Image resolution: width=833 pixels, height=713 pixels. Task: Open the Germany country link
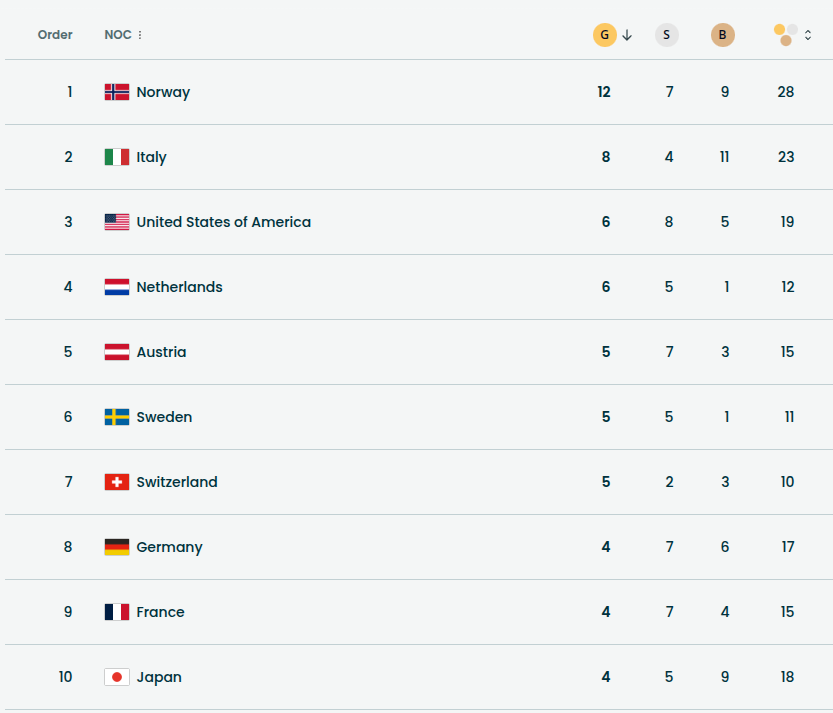[169, 547]
